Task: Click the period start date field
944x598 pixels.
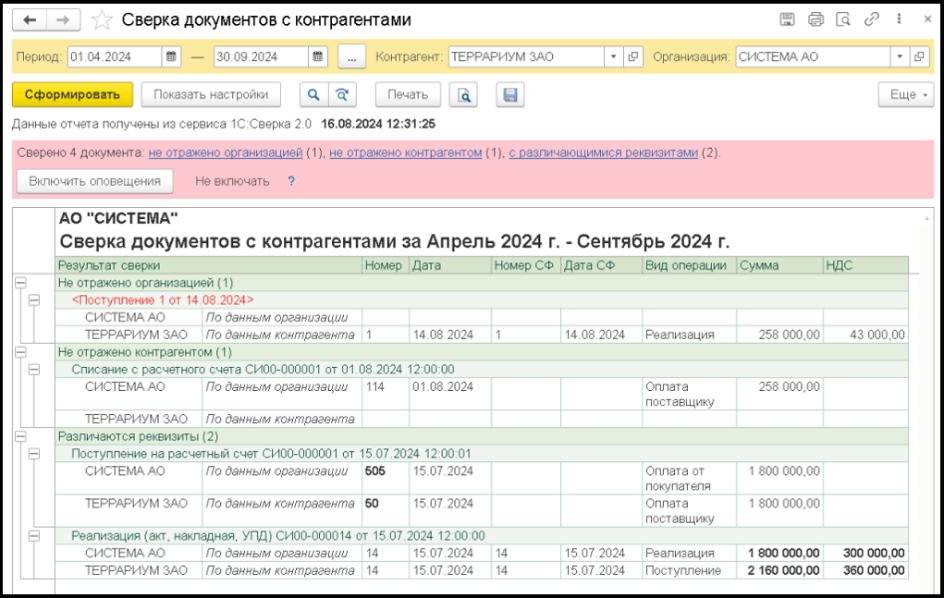Action: point(114,57)
